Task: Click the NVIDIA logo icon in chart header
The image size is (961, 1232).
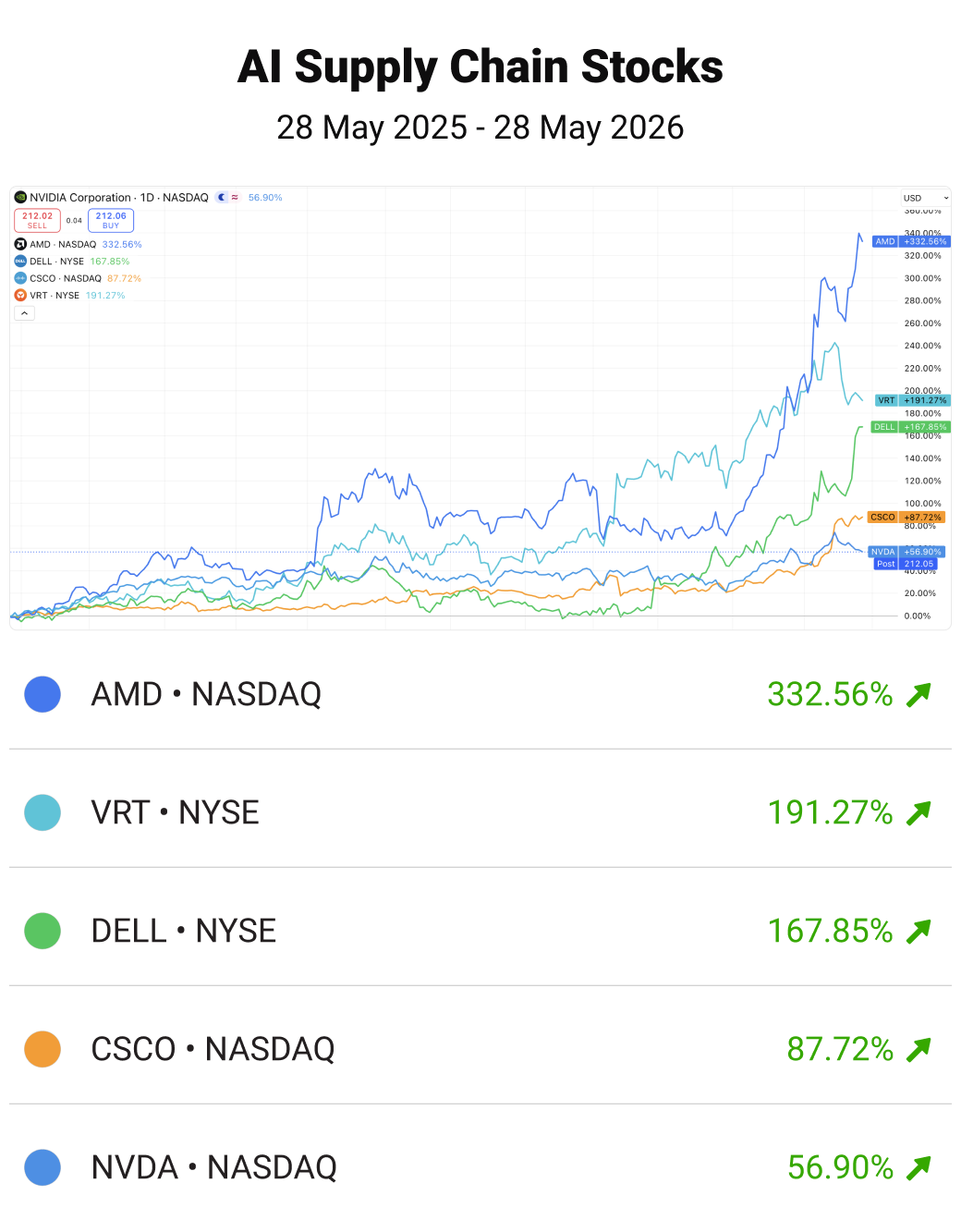Action: 20,197
